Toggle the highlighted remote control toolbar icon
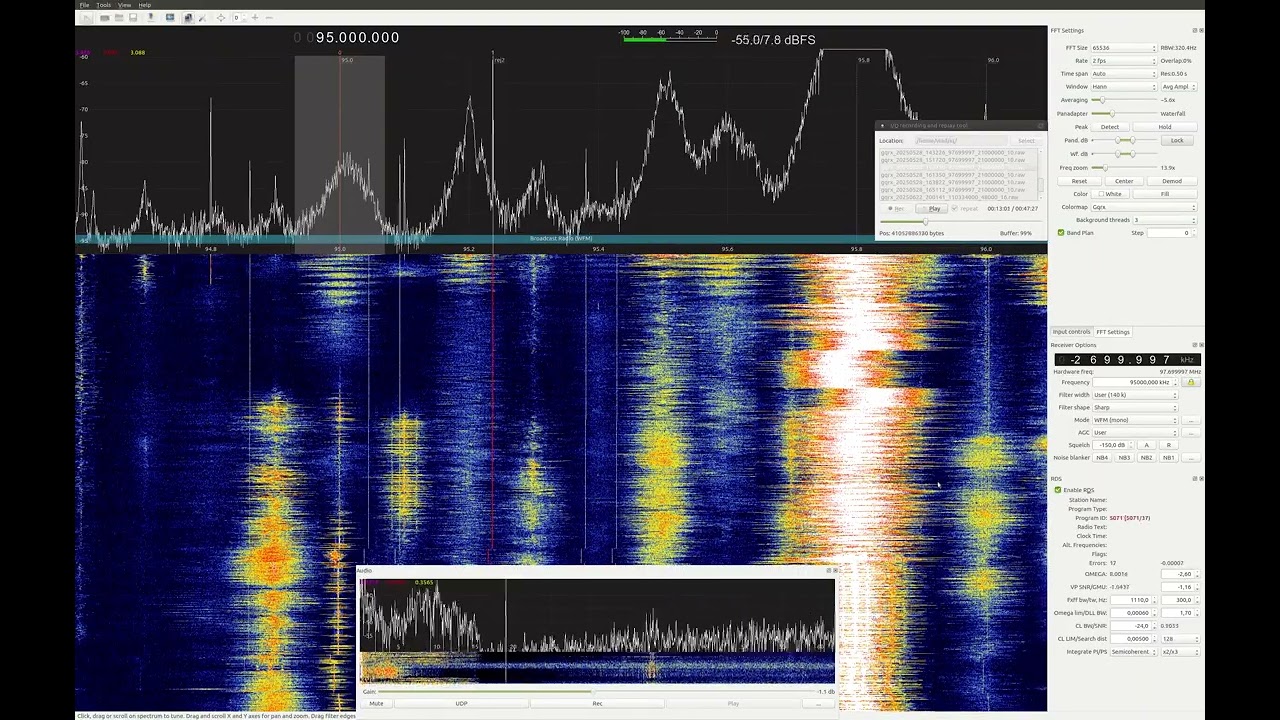The width and height of the screenshot is (1280, 720). [x=188, y=18]
